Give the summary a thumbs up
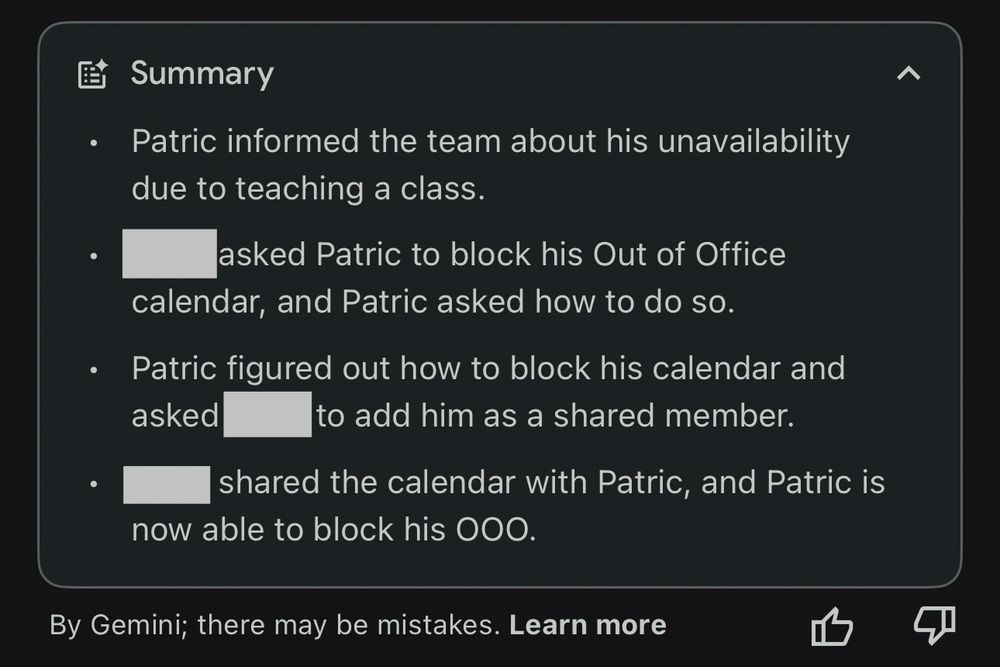Screen dimensions: 1000x667 (832, 626)
